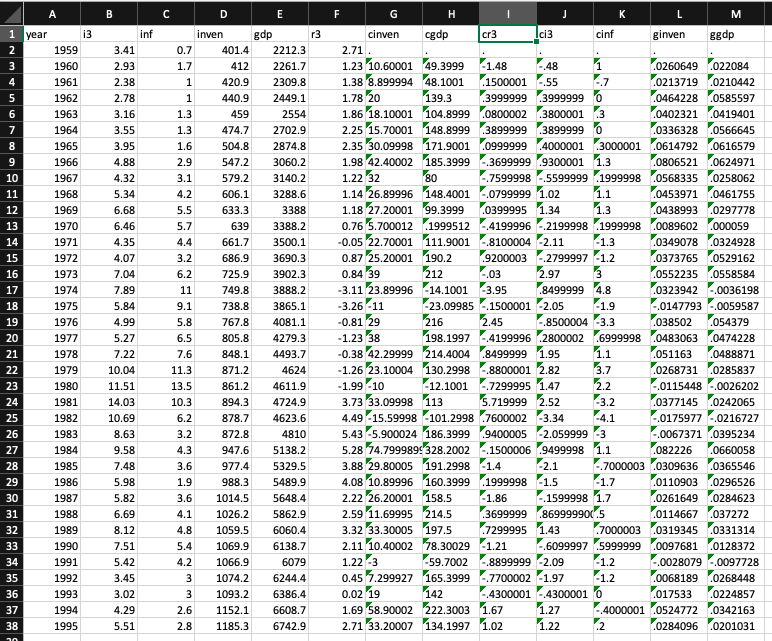
Task: Select column G header
Action: point(394,14)
